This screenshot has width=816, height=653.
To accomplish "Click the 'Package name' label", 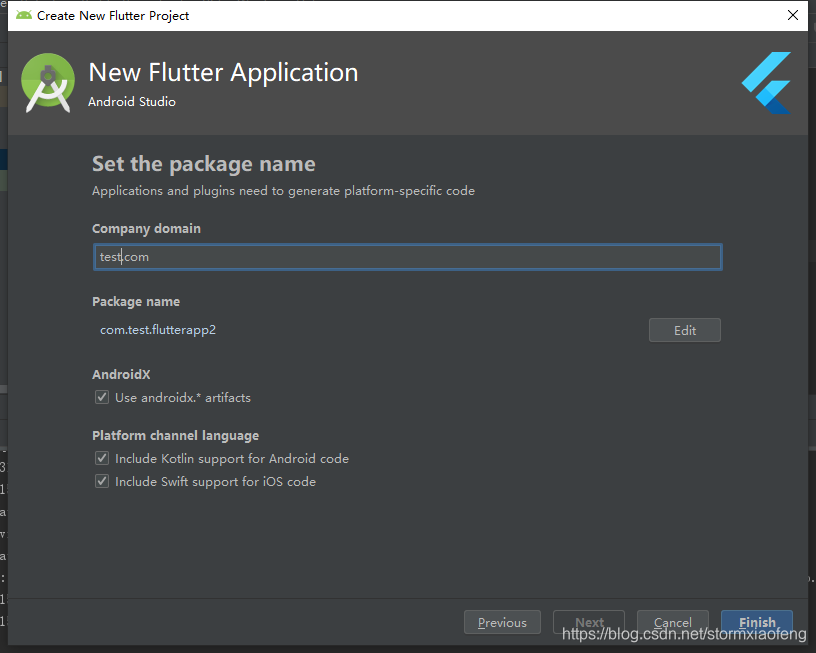I will (x=136, y=302).
